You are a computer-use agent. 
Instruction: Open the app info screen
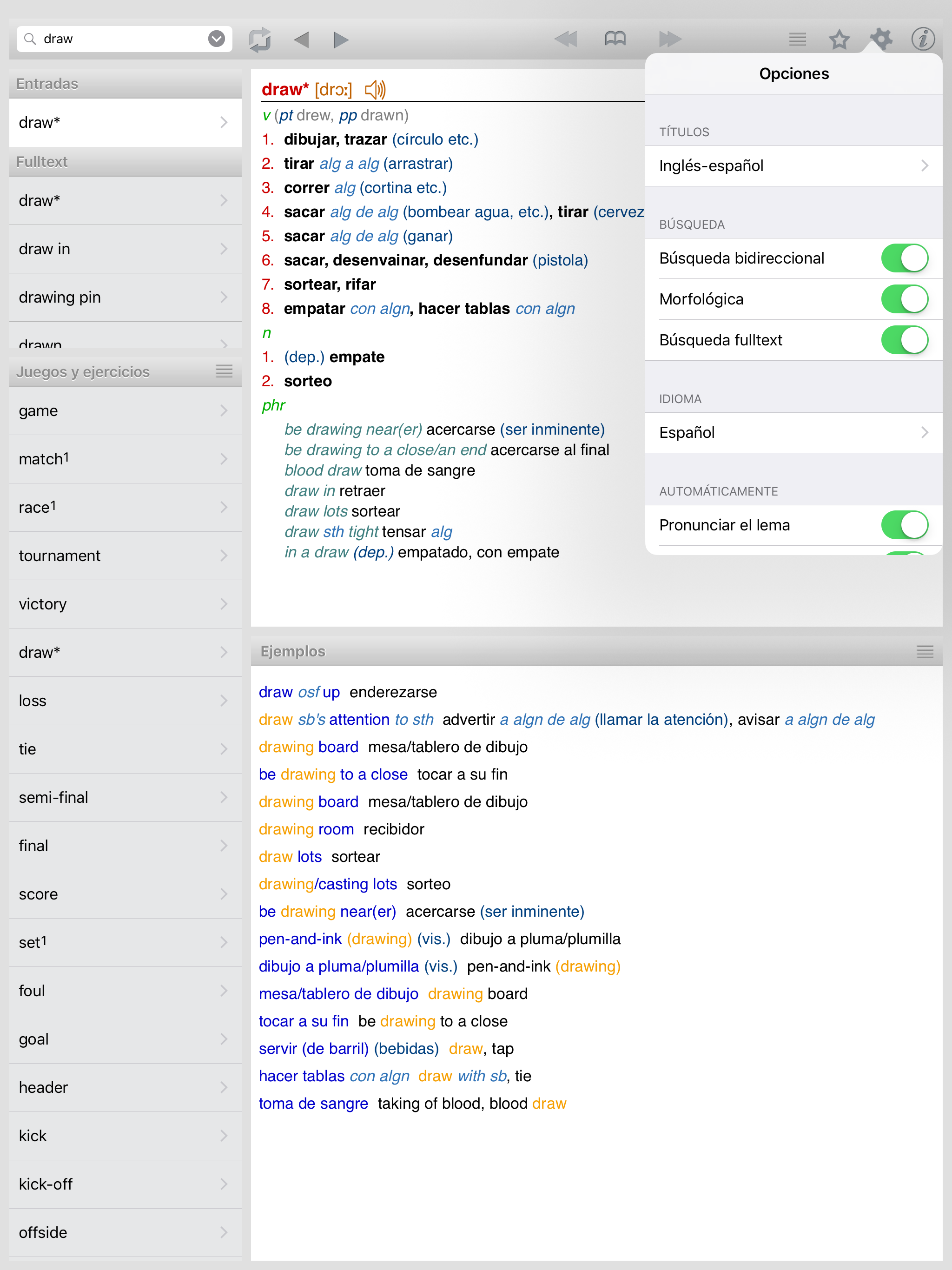pos(923,39)
